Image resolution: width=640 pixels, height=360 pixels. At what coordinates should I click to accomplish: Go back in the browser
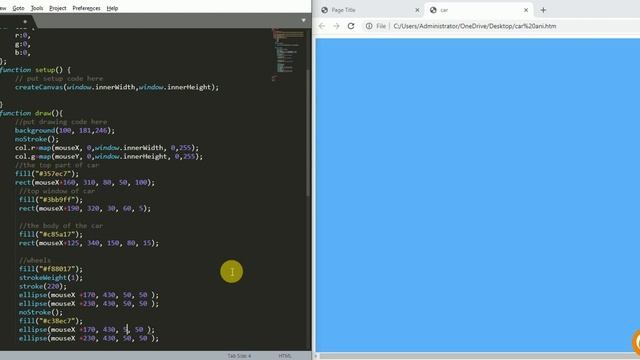322,26
